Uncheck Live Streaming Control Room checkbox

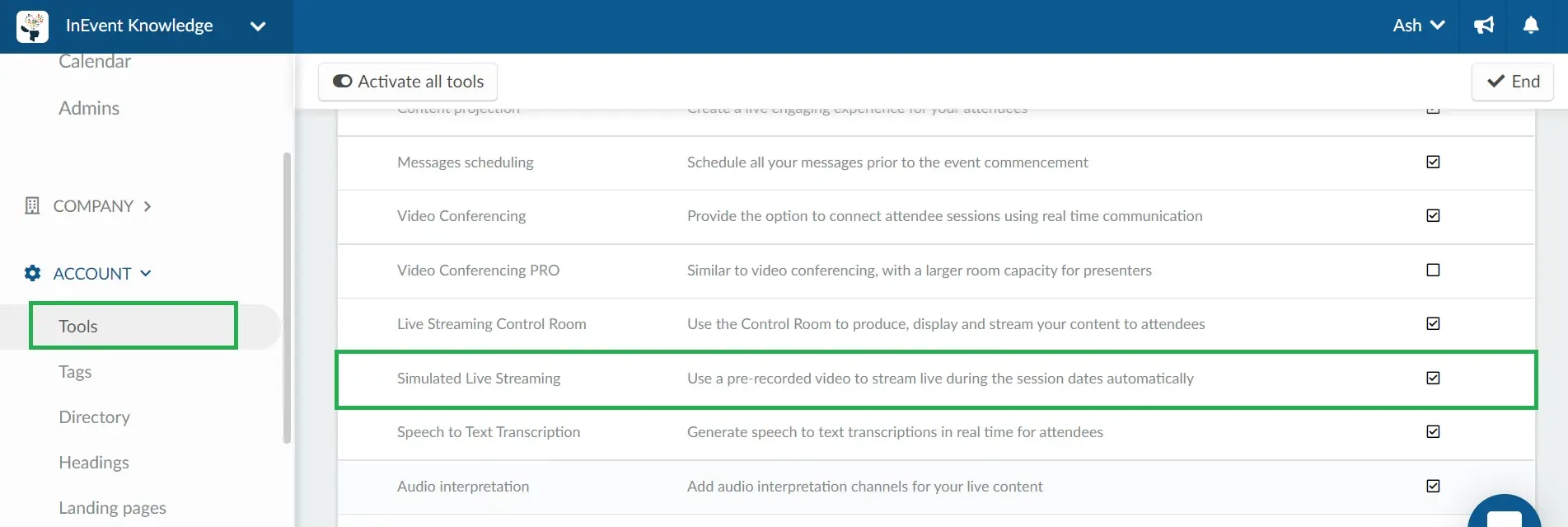pos(1433,323)
